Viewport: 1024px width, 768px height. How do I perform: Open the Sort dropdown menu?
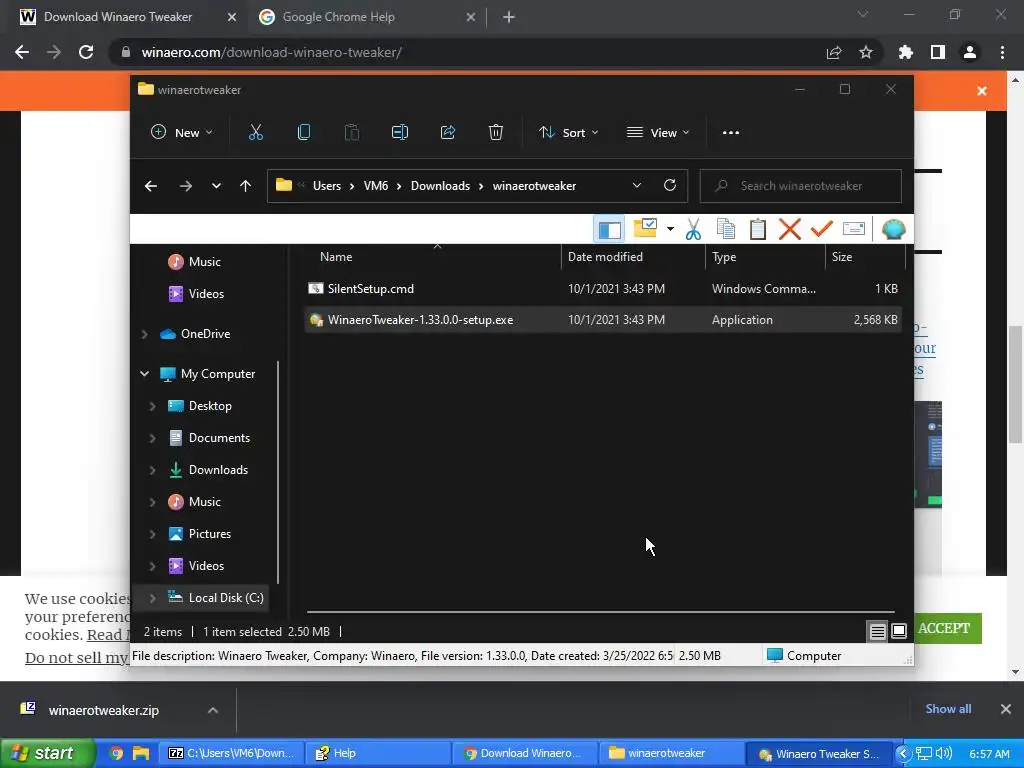[569, 133]
